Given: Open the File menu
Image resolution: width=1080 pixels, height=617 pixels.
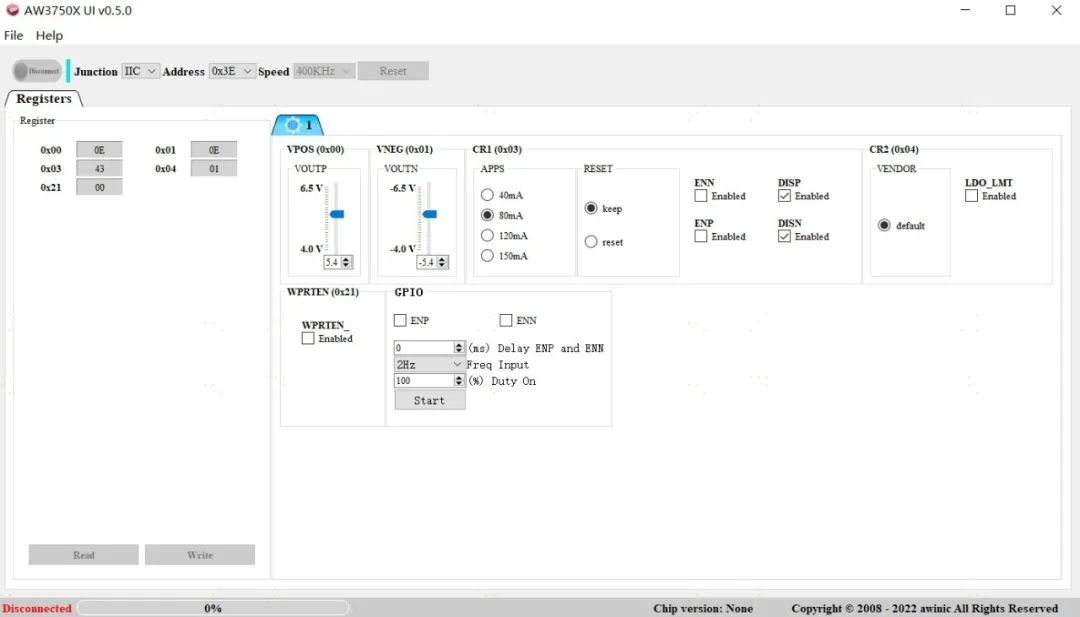Looking at the screenshot, I should tap(13, 35).
